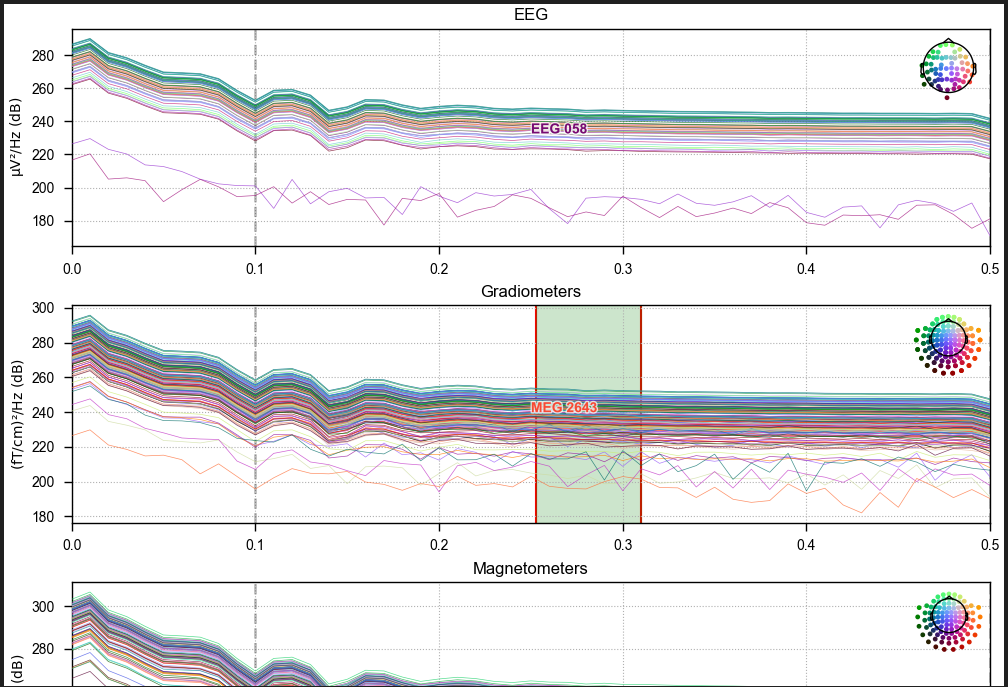Click the Magnetometers plot title
1008x687 pixels.
tap(530, 568)
